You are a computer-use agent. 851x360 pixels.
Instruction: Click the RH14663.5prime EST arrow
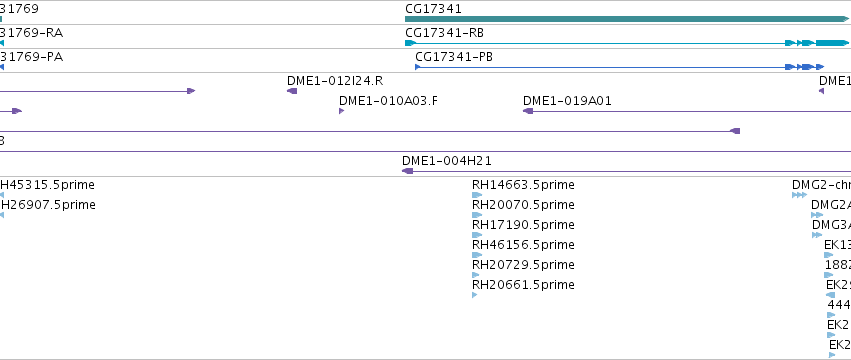477,195
